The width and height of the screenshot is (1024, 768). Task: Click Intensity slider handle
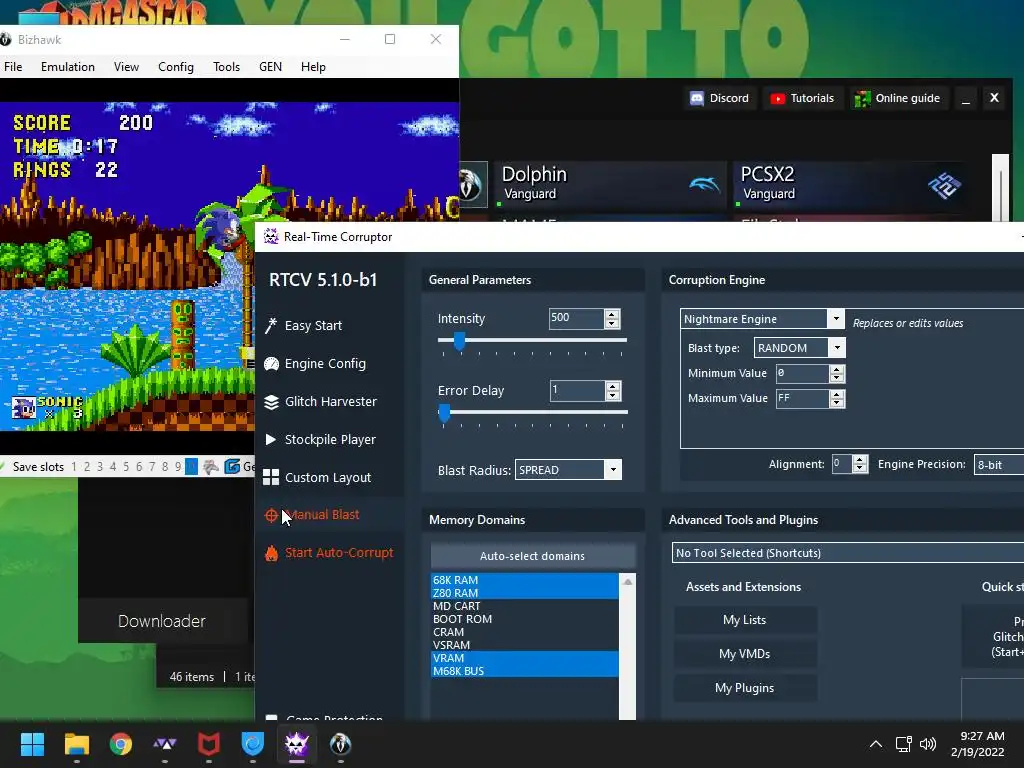459,340
